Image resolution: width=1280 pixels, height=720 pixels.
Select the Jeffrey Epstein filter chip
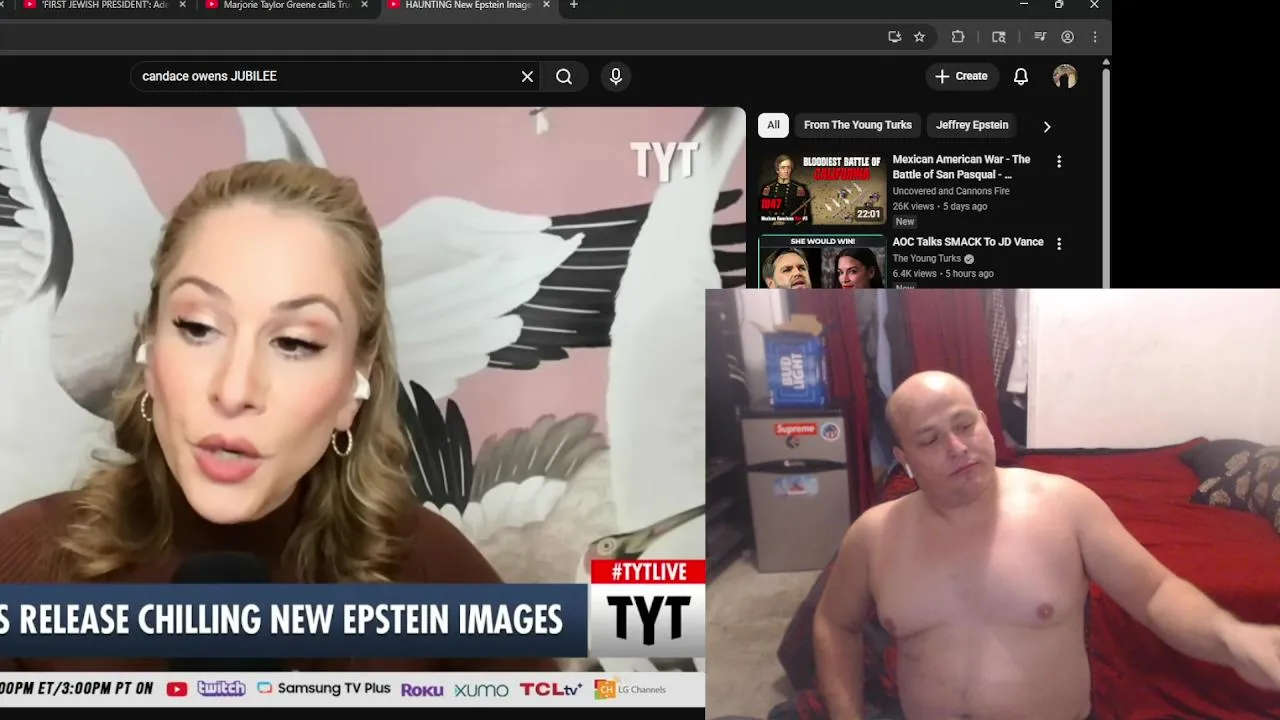972,125
